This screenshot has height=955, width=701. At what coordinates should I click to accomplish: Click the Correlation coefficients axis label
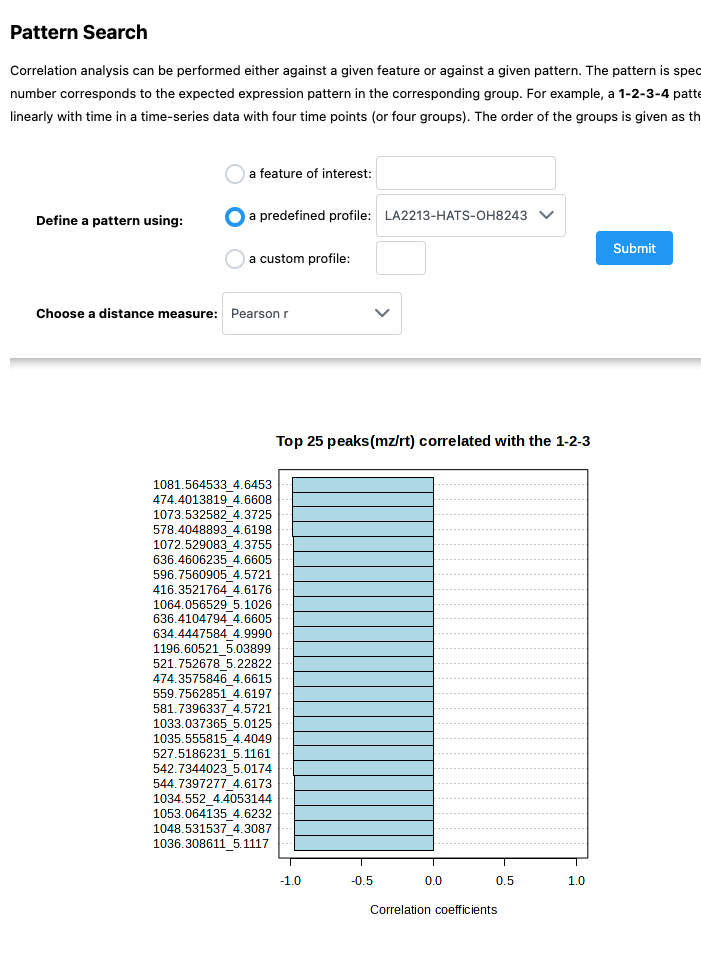433,909
